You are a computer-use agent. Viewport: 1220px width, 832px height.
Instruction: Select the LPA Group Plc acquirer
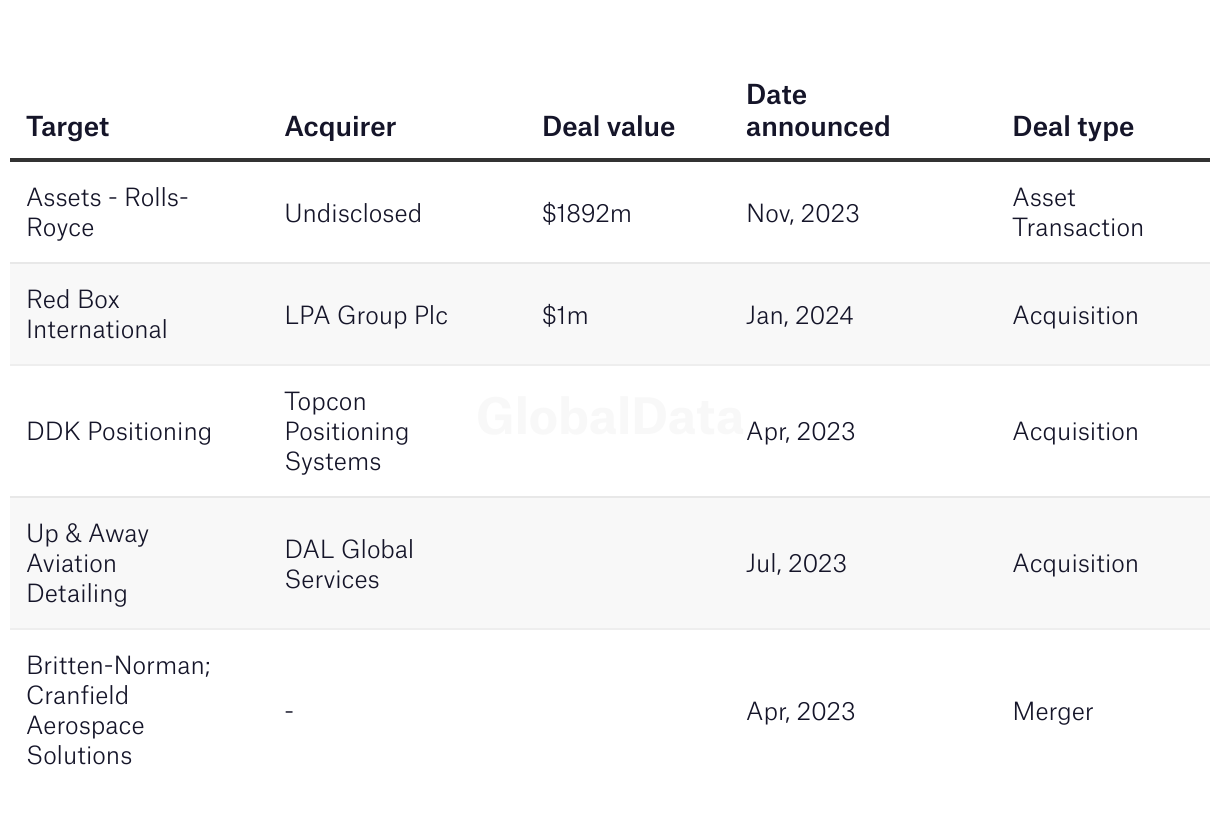[366, 316]
